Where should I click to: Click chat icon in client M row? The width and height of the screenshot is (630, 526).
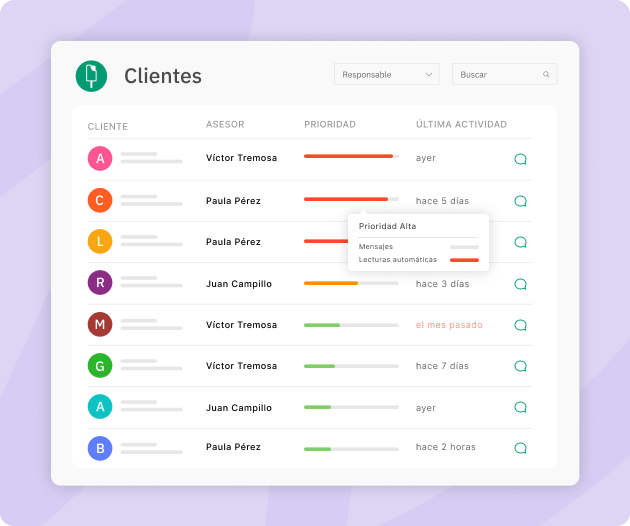point(520,325)
